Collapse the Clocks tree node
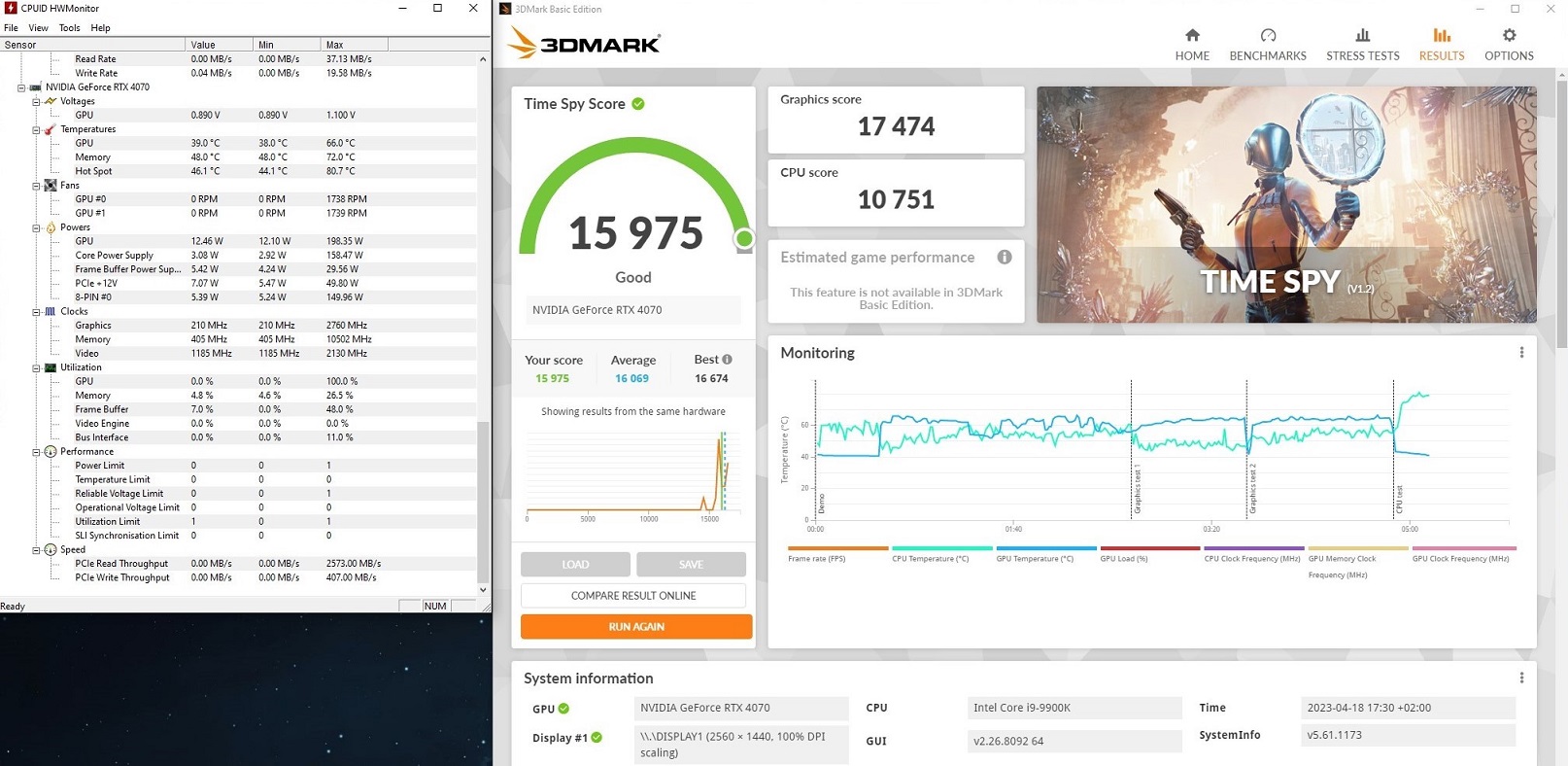The image size is (1568, 766). (36, 312)
